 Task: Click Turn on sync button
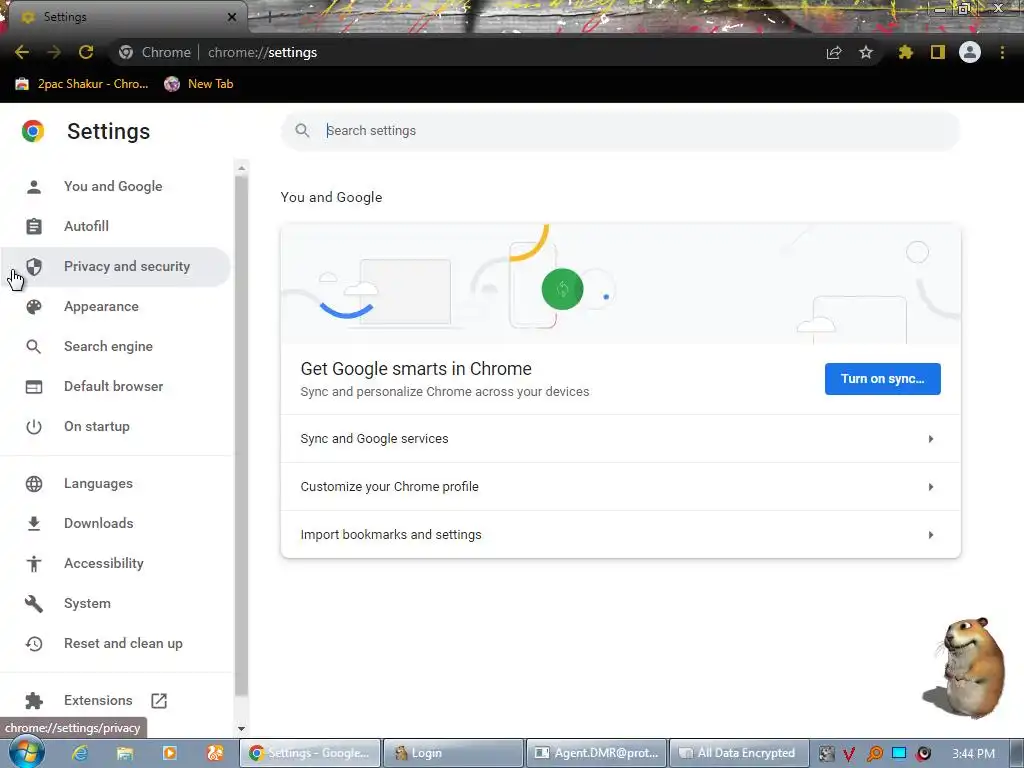click(882, 379)
